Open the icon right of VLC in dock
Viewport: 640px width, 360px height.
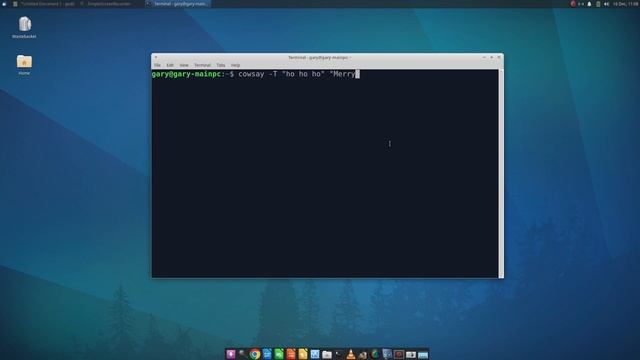point(363,354)
